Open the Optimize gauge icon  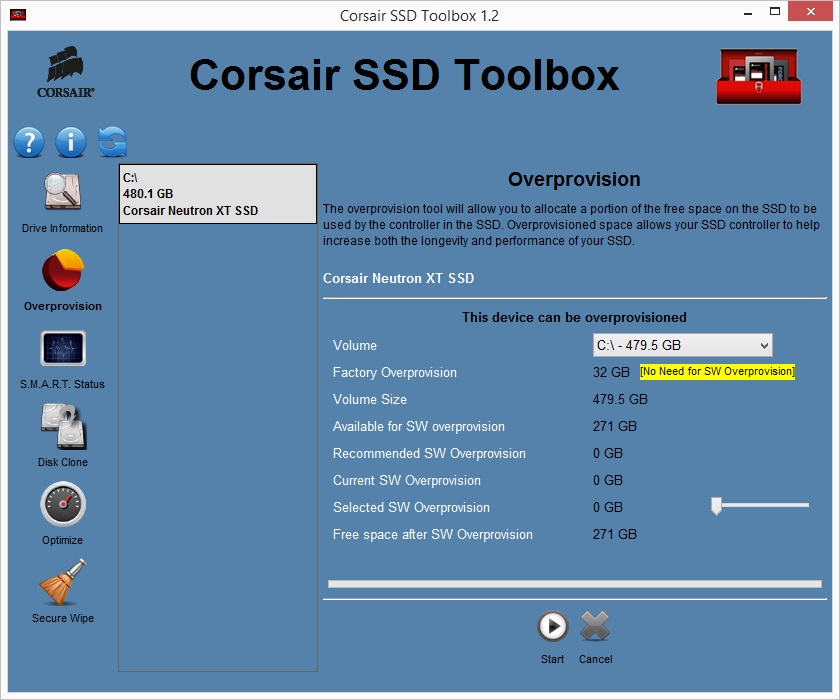pos(63,504)
